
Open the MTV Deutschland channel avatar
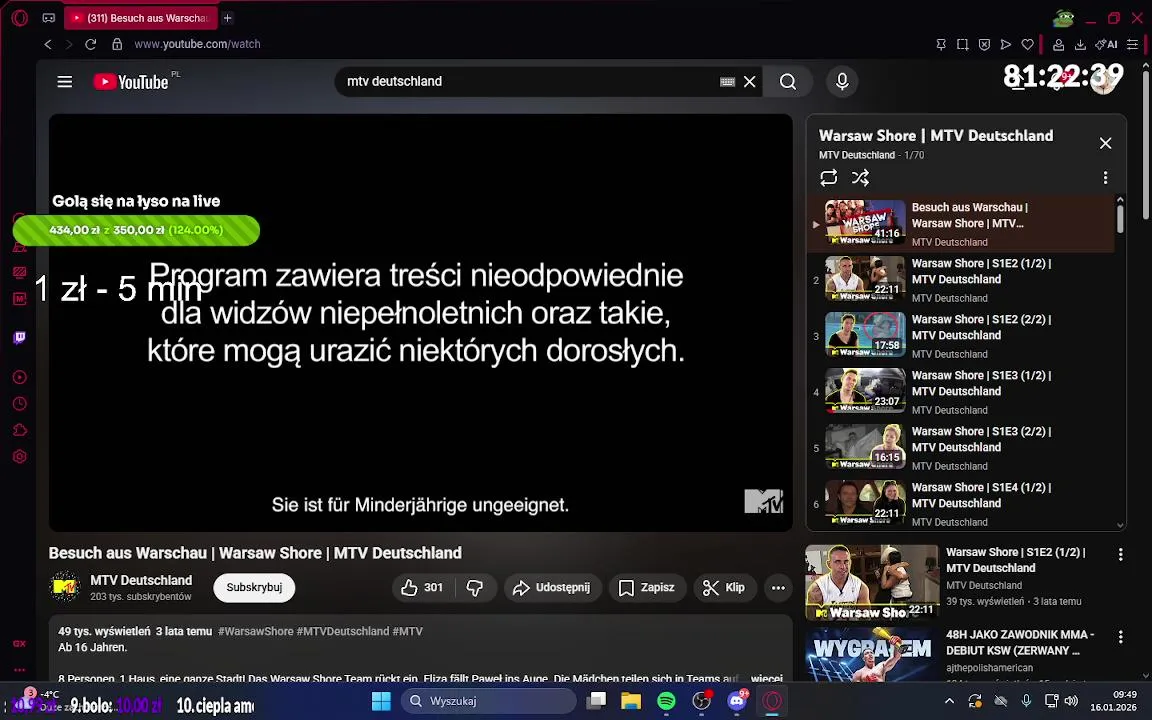tap(65, 587)
